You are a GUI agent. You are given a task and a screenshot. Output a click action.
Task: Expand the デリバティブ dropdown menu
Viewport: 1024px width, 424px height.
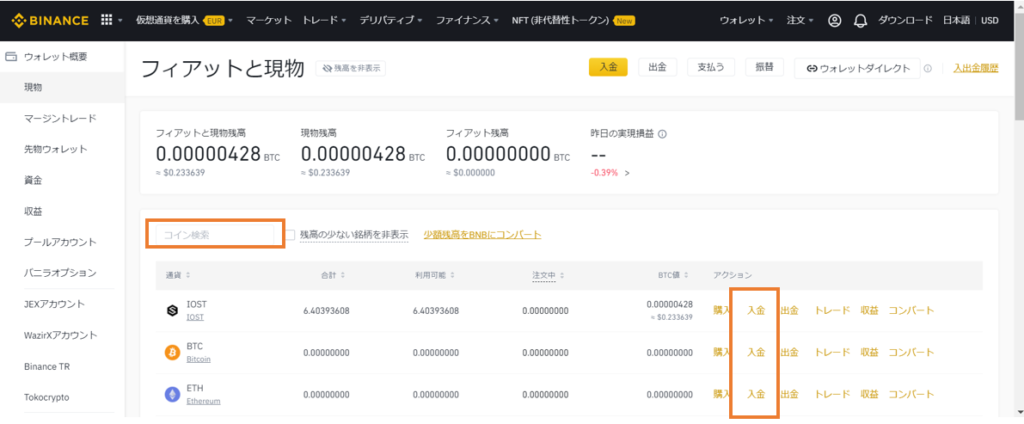pyautogui.click(x=389, y=20)
